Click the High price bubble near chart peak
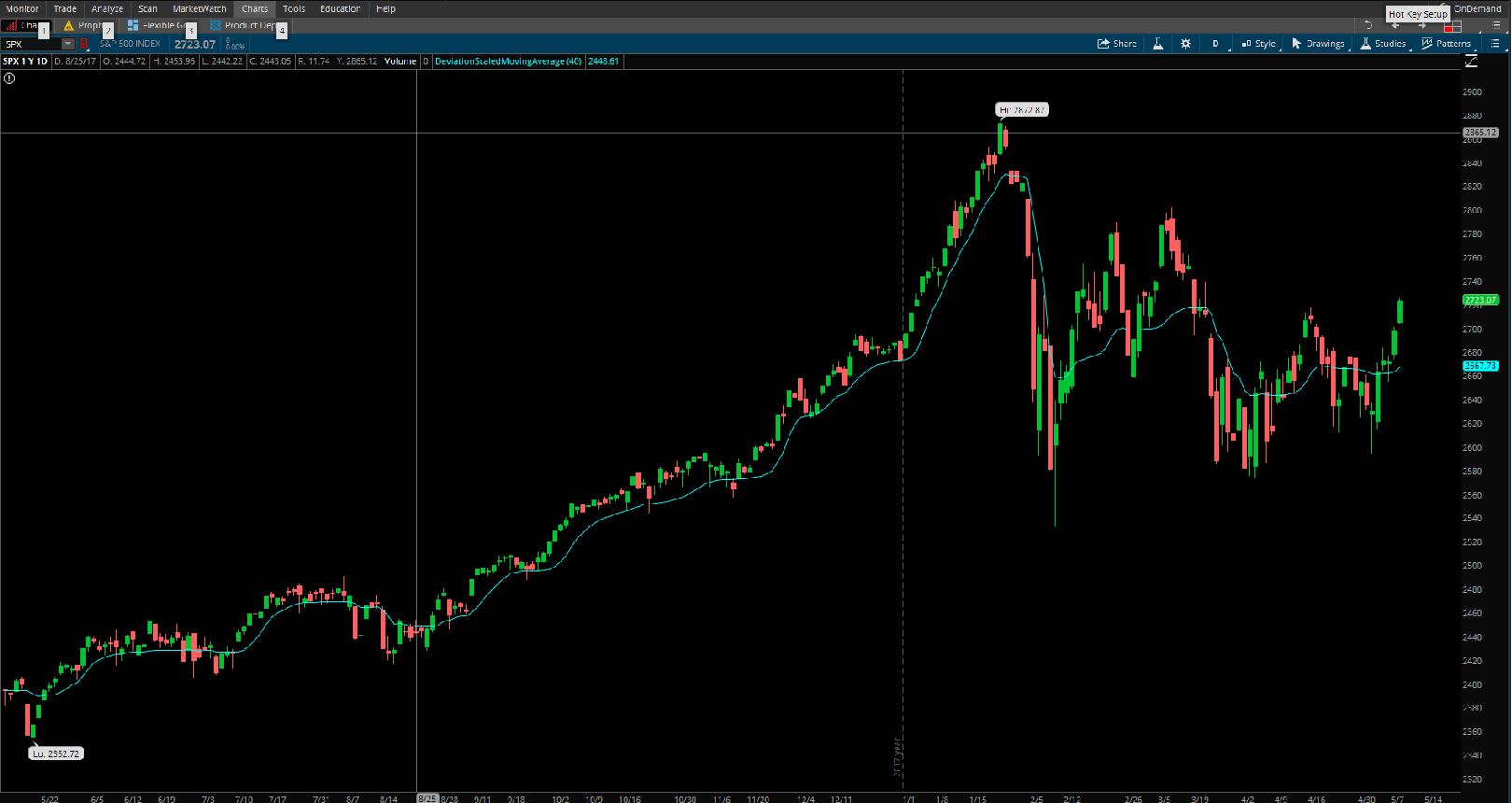Image resolution: width=1512 pixels, height=803 pixels. tap(1022, 110)
